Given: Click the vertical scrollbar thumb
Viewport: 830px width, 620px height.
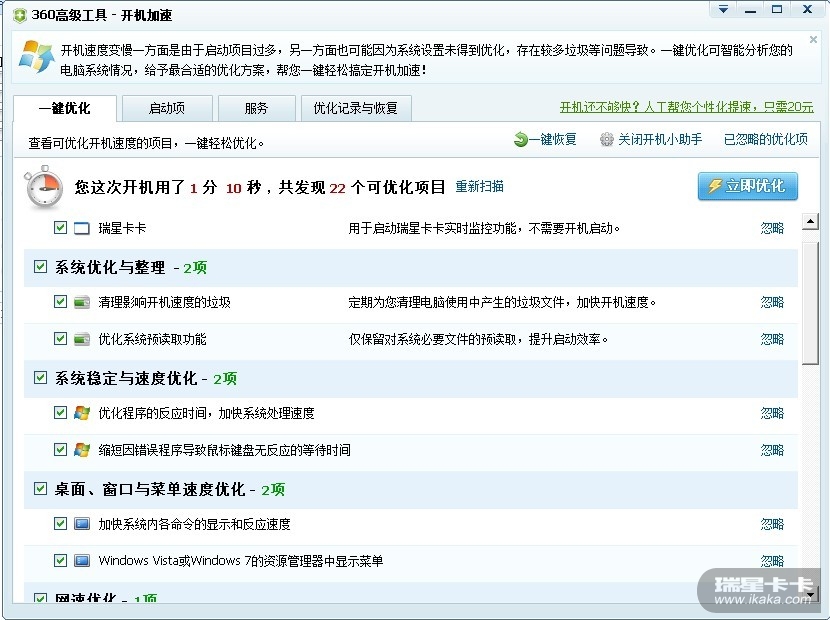Looking at the screenshot, I should [810, 303].
